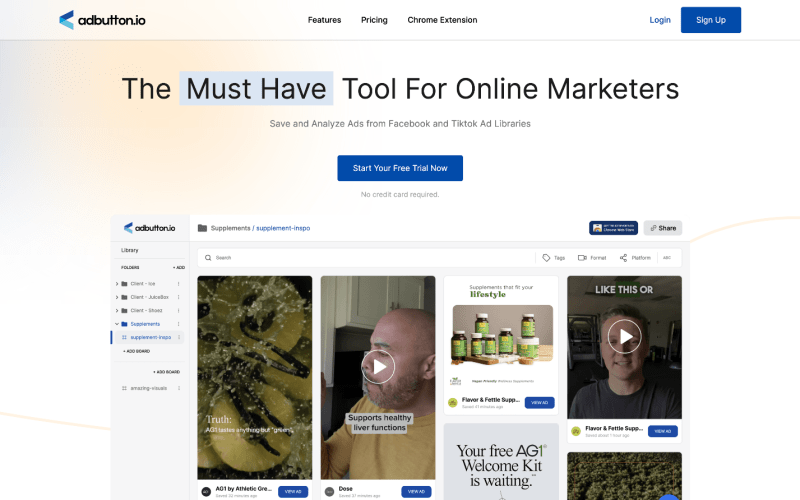Image resolution: width=800 pixels, height=500 pixels.
Task: Select the supplement-inspo board
Action: pyautogui.click(x=149, y=337)
